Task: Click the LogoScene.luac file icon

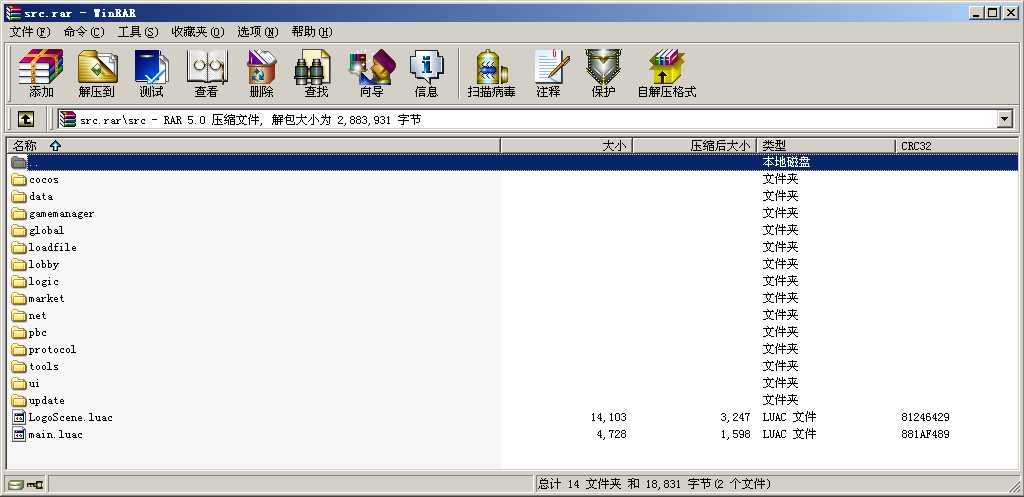Action: (x=19, y=417)
